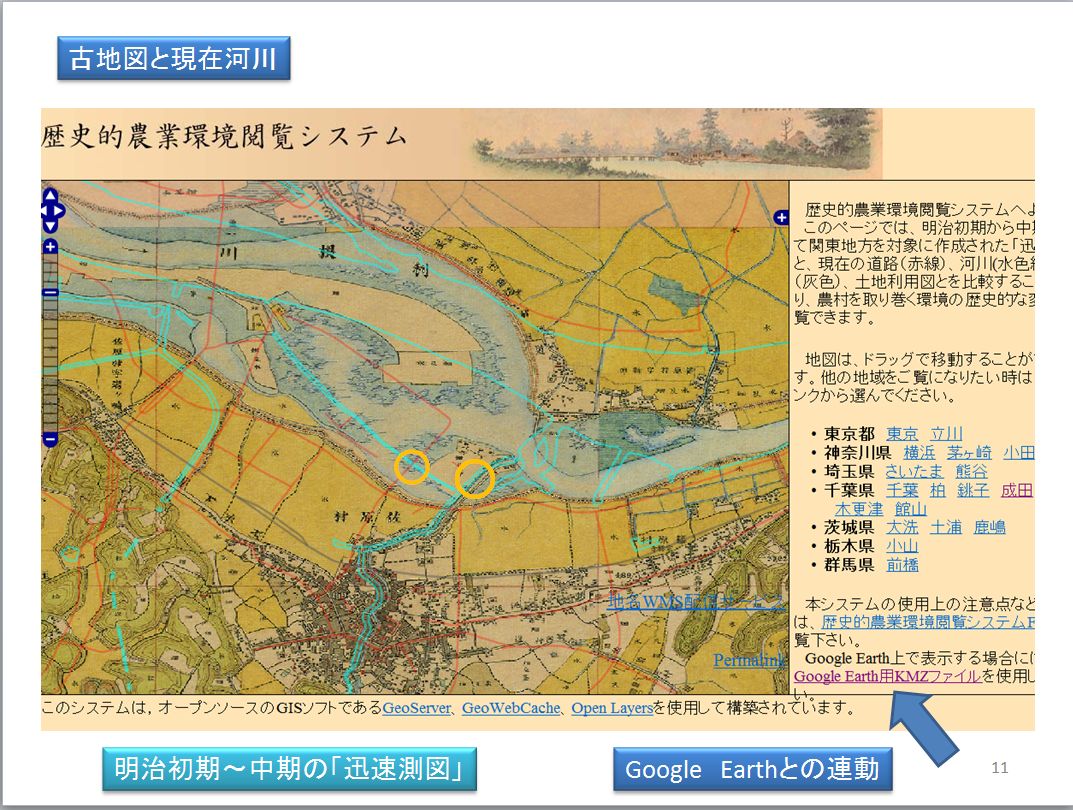Pan the map down with the arrow
This screenshot has height=810, width=1073.
point(50,226)
